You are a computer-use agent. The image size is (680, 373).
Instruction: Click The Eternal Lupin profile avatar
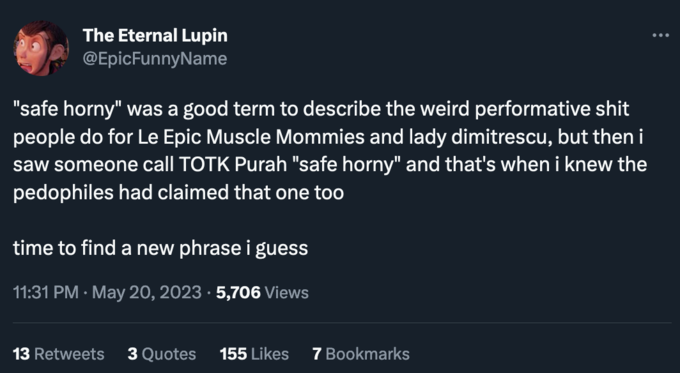41,48
